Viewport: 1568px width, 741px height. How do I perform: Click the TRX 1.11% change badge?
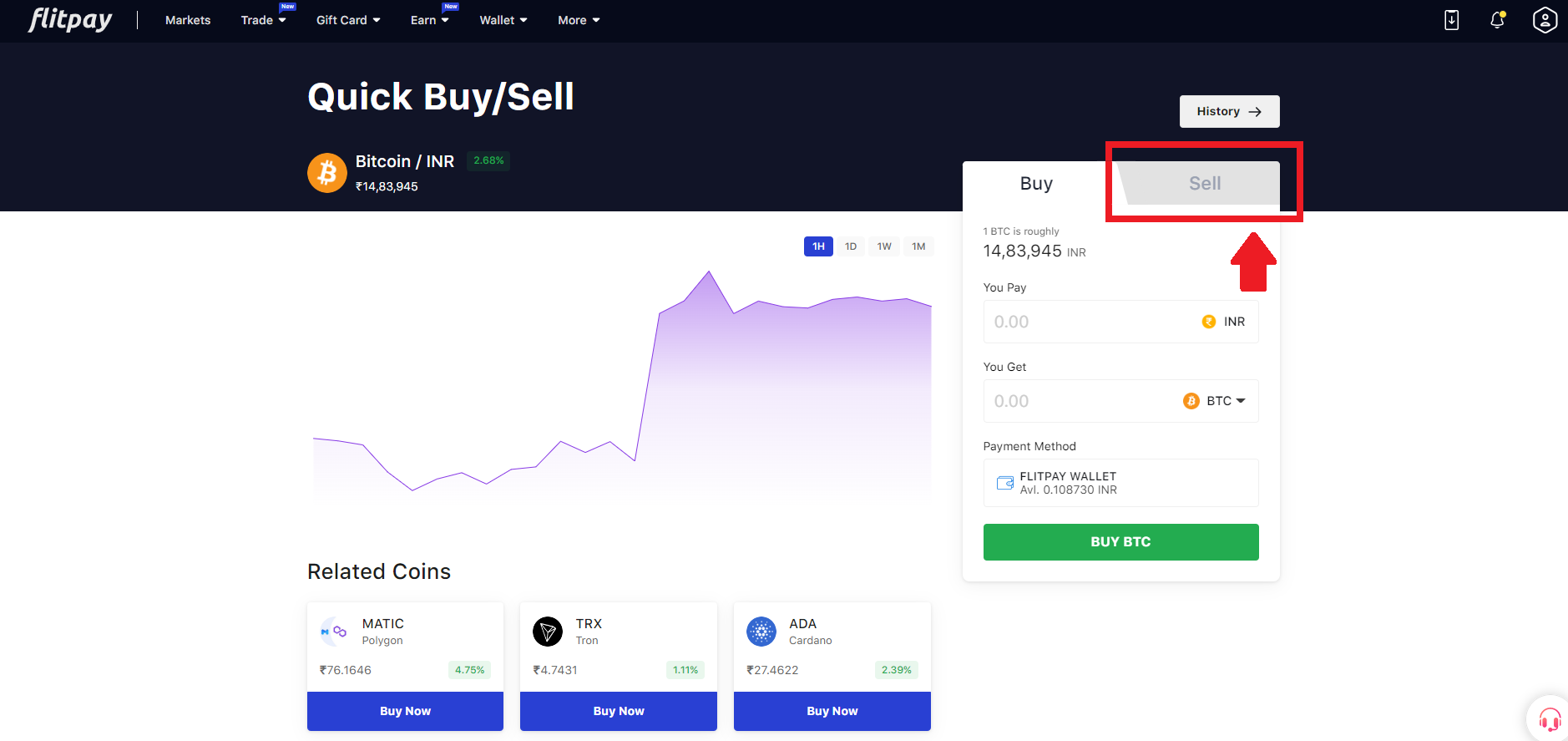[685, 670]
